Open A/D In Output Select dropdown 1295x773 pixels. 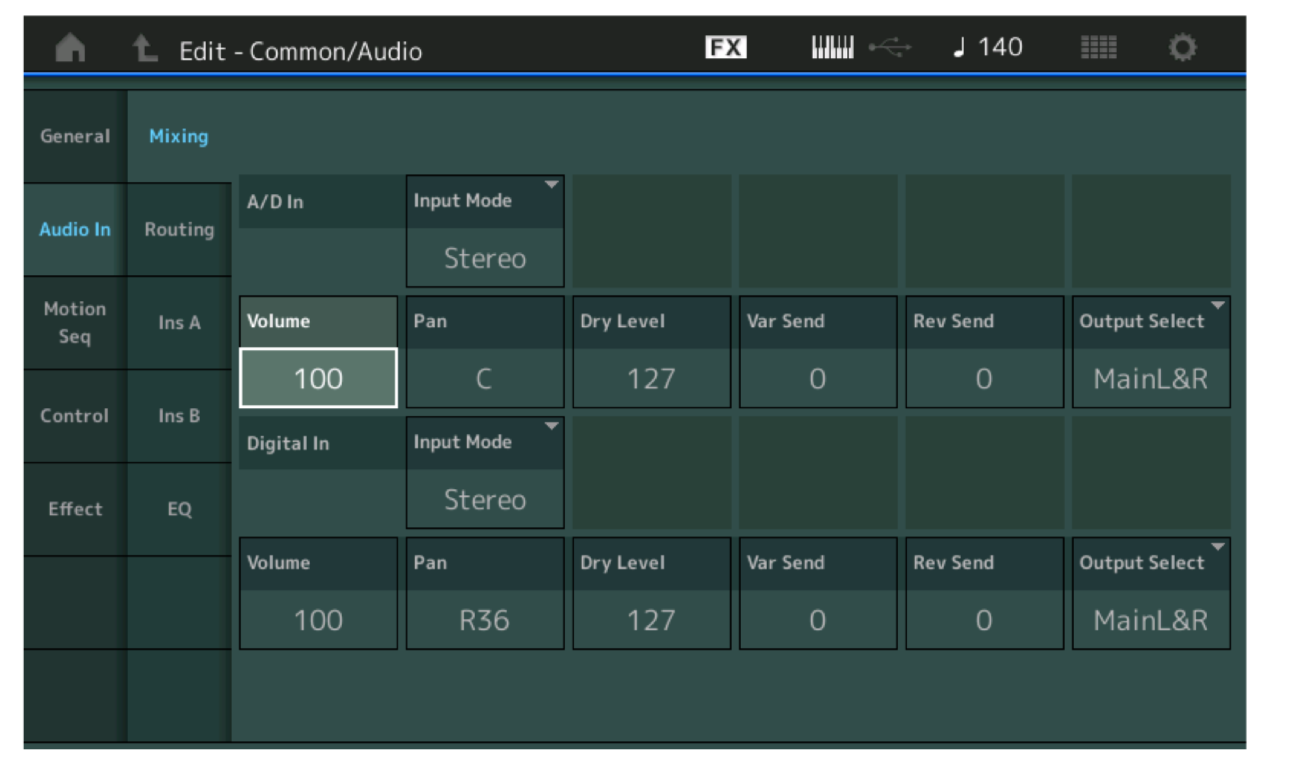(1151, 352)
